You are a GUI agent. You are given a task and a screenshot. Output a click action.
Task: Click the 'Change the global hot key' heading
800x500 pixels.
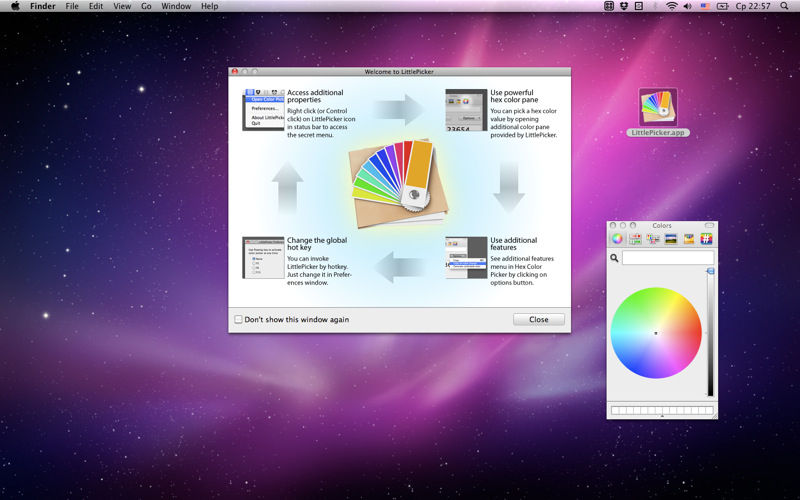point(317,243)
